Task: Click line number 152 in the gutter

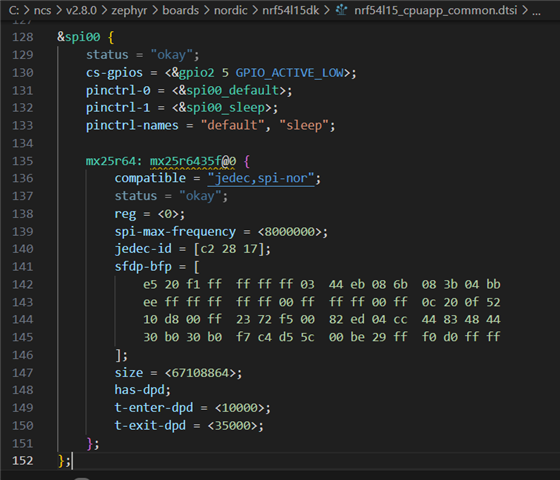Action: [x=22, y=461]
